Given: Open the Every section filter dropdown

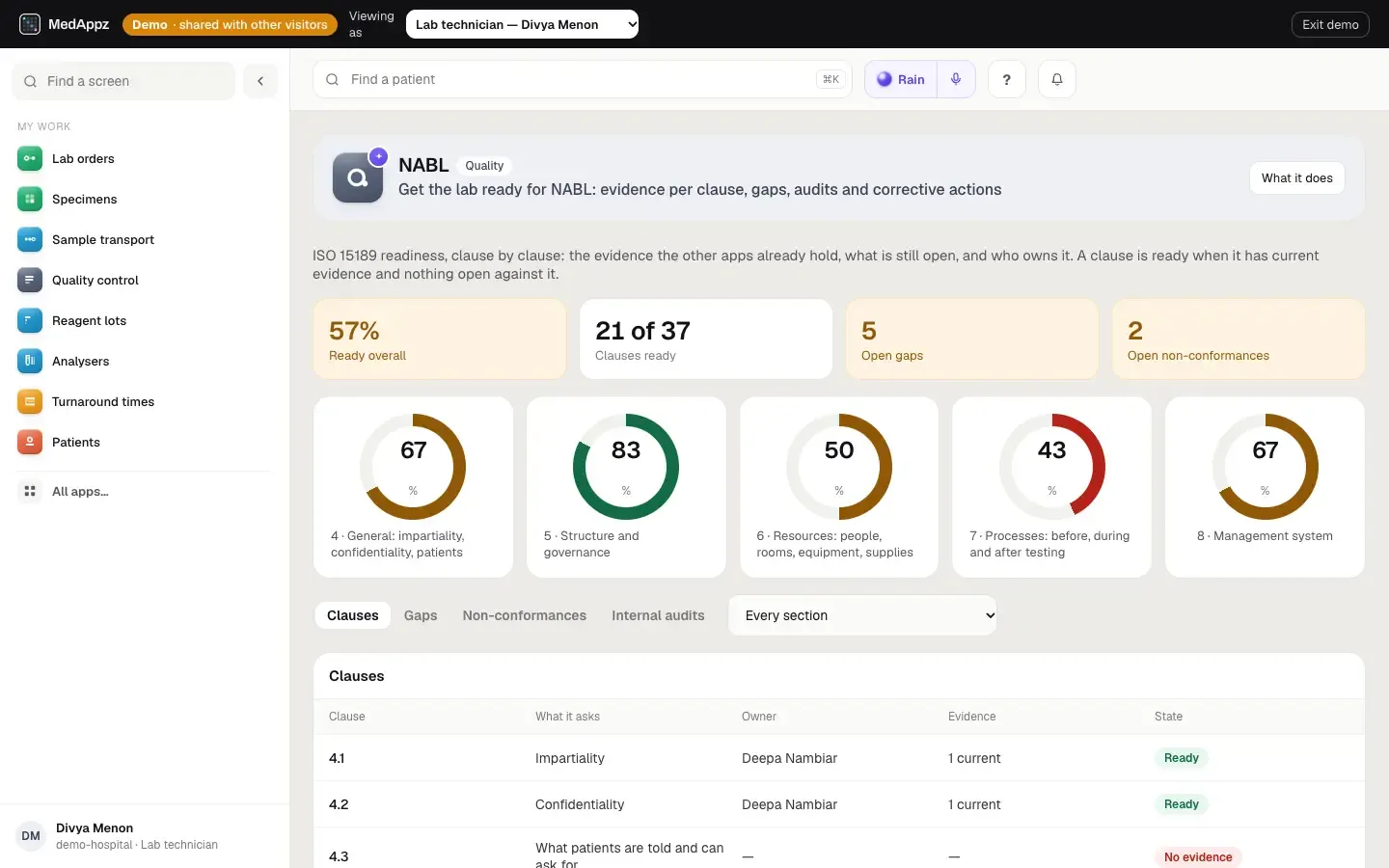Looking at the screenshot, I should (863, 615).
